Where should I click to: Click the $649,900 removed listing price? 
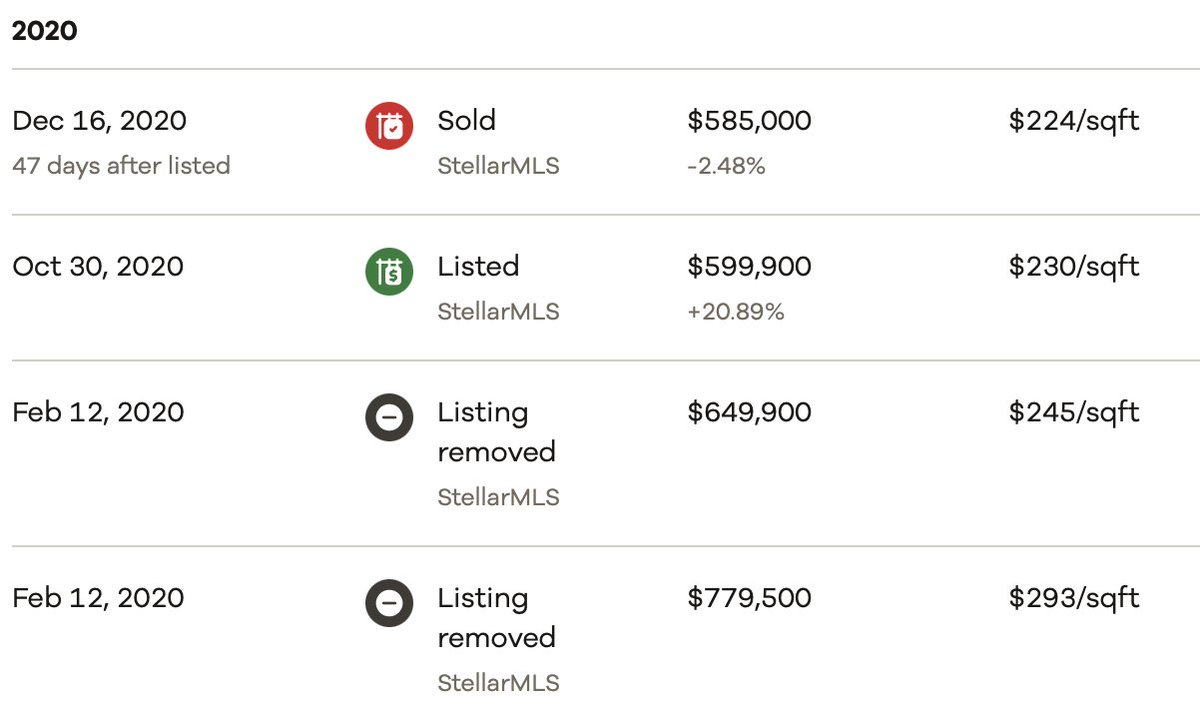click(750, 413)
